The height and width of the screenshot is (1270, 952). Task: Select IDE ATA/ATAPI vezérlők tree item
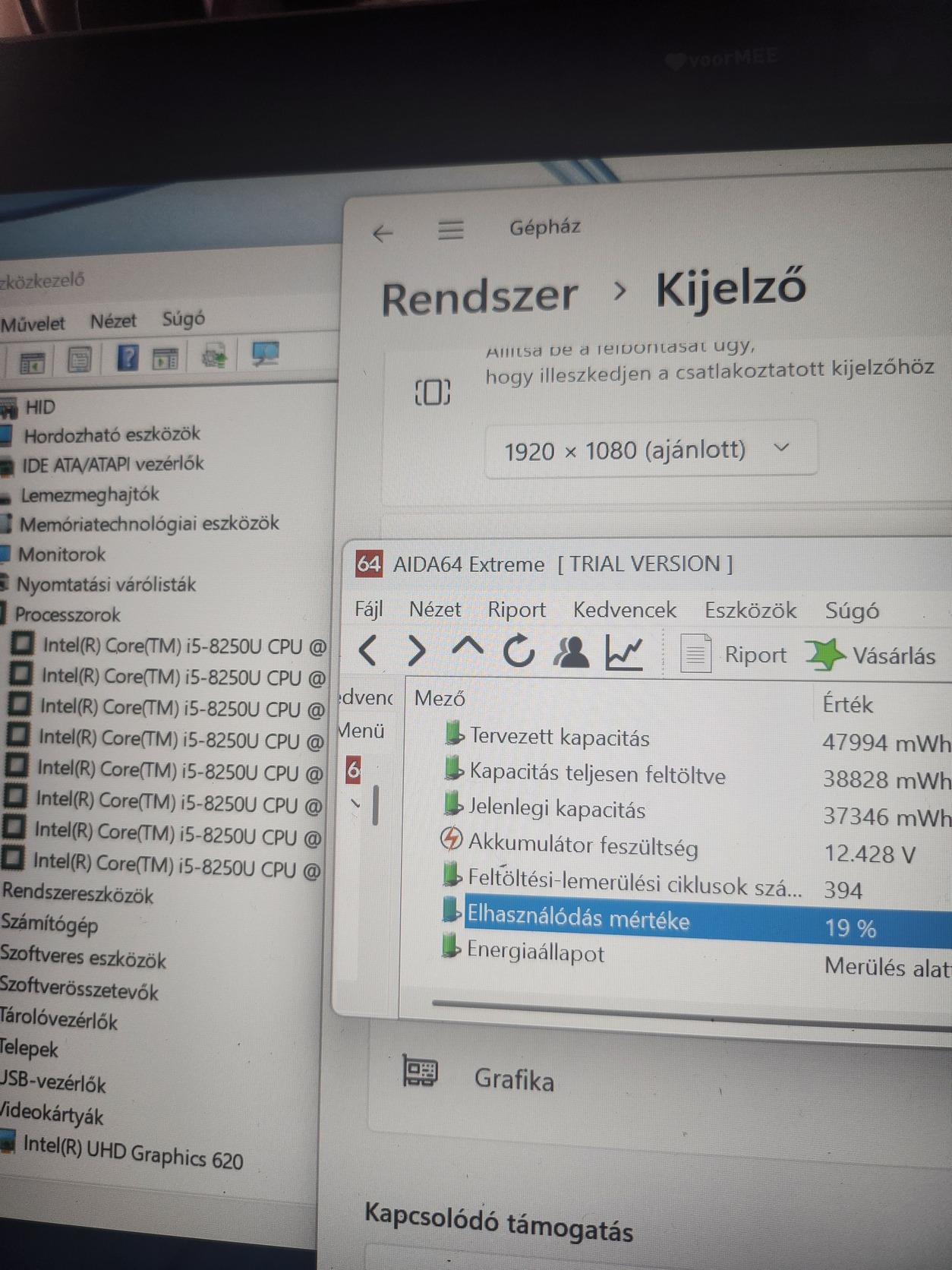pyautogui.click(x=112, y=464)
